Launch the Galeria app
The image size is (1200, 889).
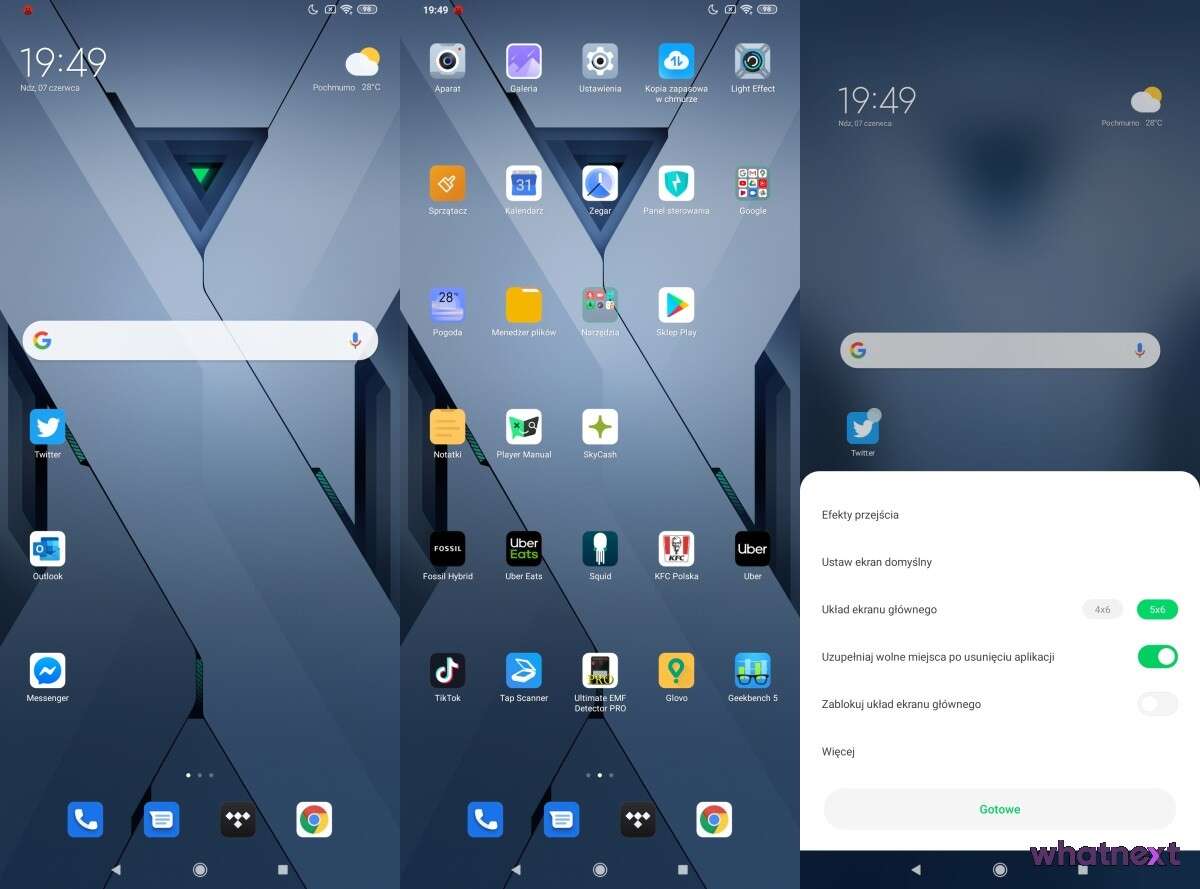[x=523, y=62]
